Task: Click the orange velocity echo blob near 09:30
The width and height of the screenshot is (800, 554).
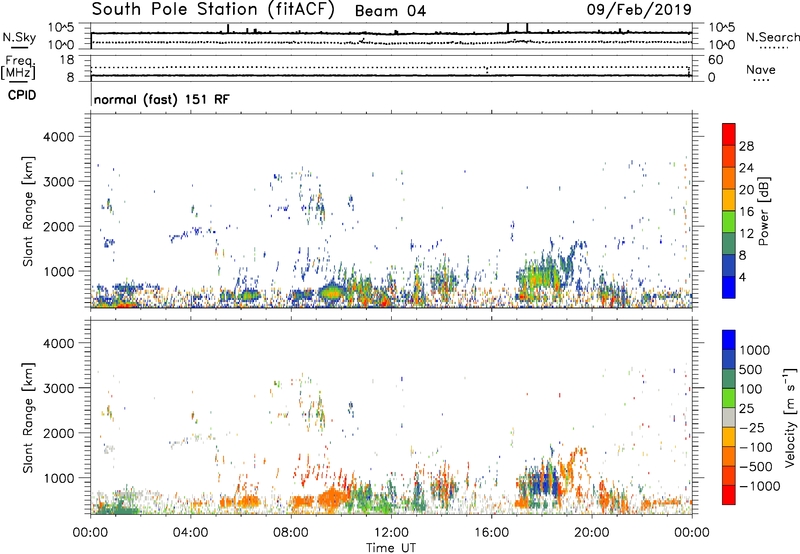Action: tap(332, 497)
